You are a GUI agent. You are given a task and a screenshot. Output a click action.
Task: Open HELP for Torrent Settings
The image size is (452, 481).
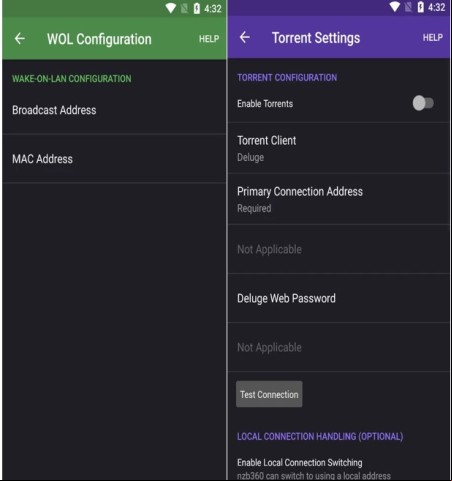coord(433,38)
